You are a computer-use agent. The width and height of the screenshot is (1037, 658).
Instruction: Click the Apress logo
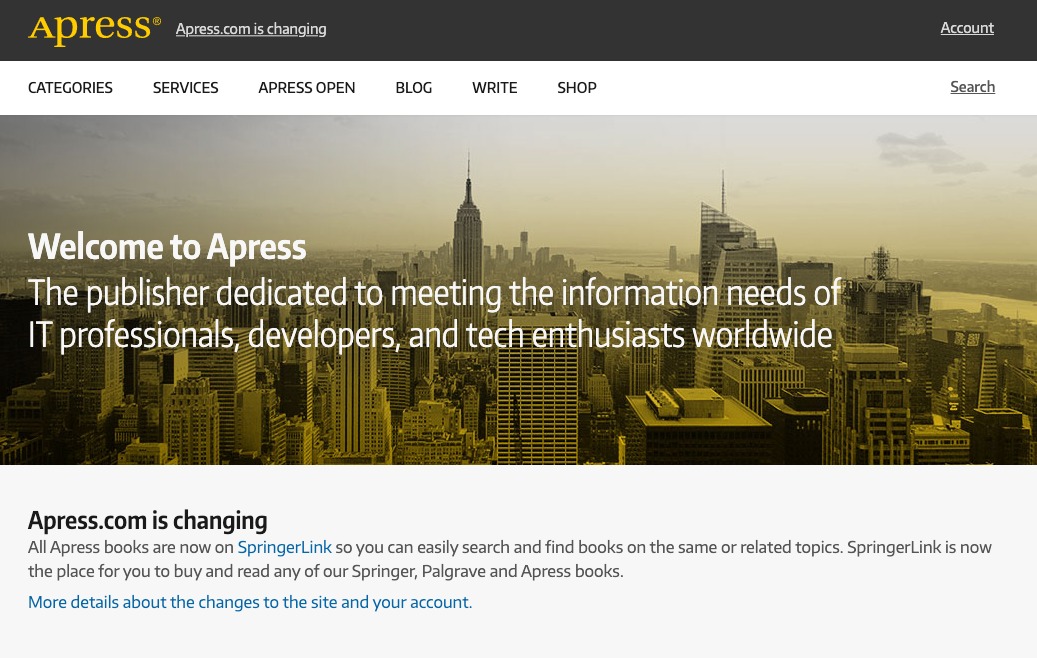coord(94,28)
